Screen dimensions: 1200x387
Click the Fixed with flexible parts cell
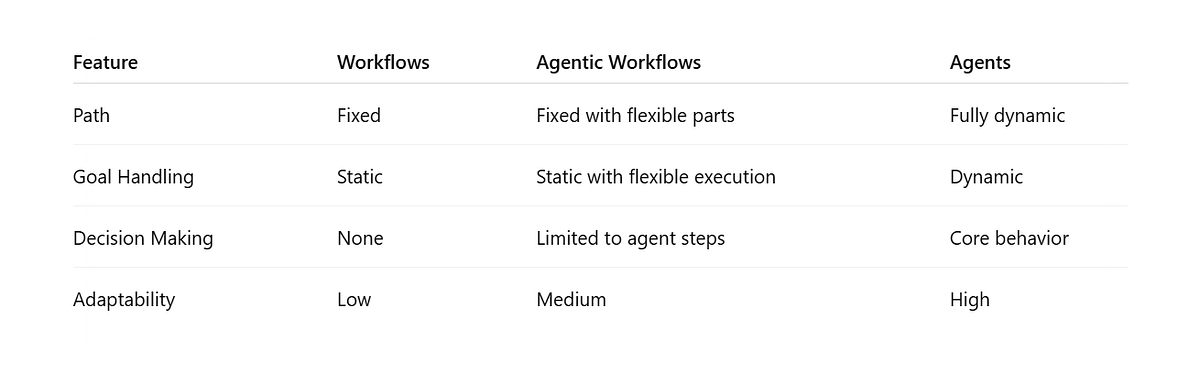[635, 116]
